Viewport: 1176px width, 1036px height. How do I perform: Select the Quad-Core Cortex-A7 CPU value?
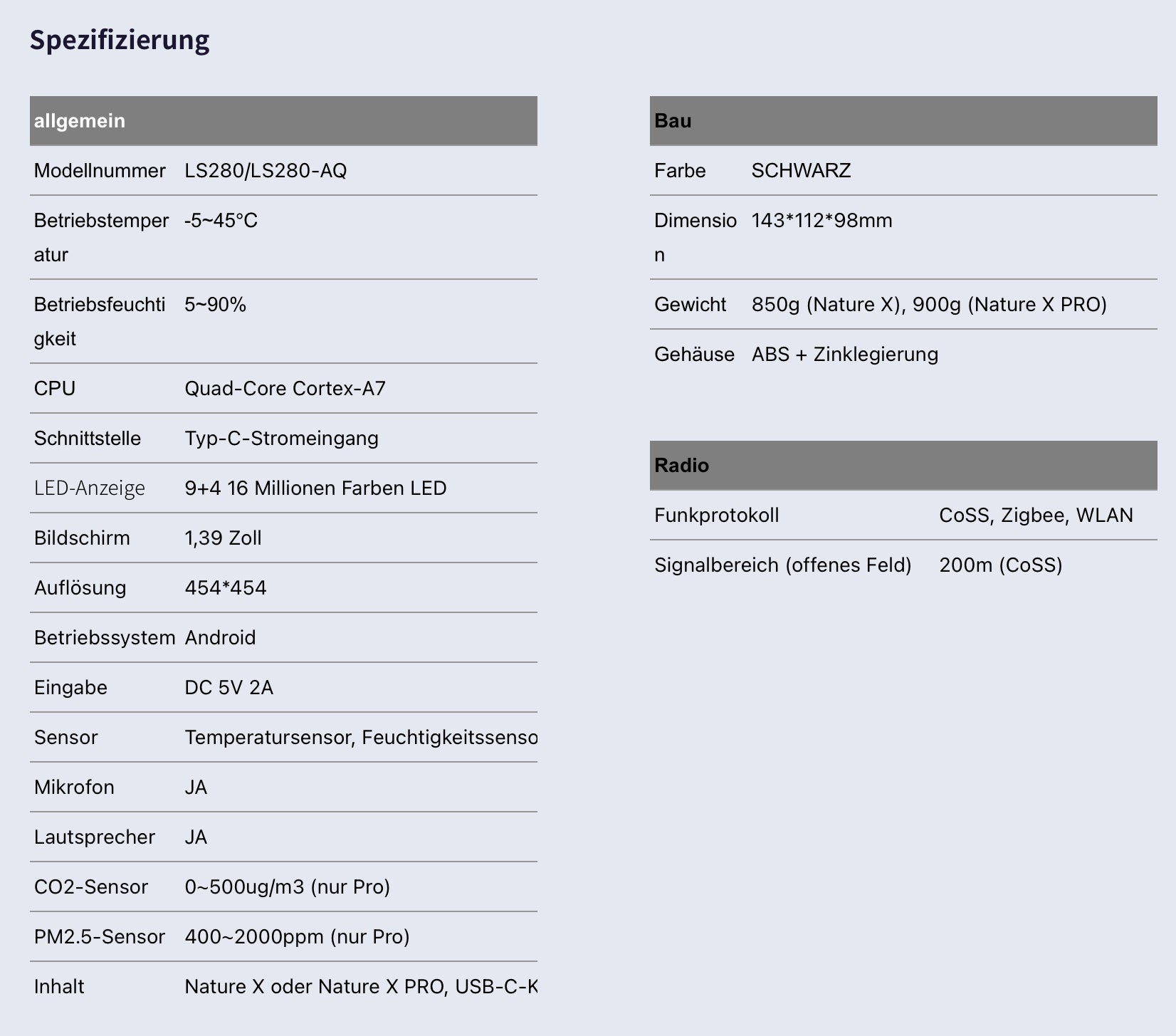coord(285,389)
